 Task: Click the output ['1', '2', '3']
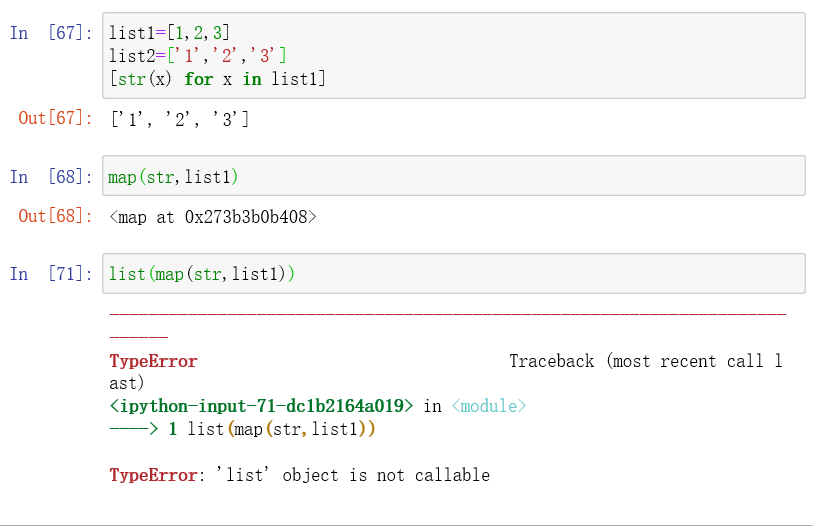pos(180,119)
